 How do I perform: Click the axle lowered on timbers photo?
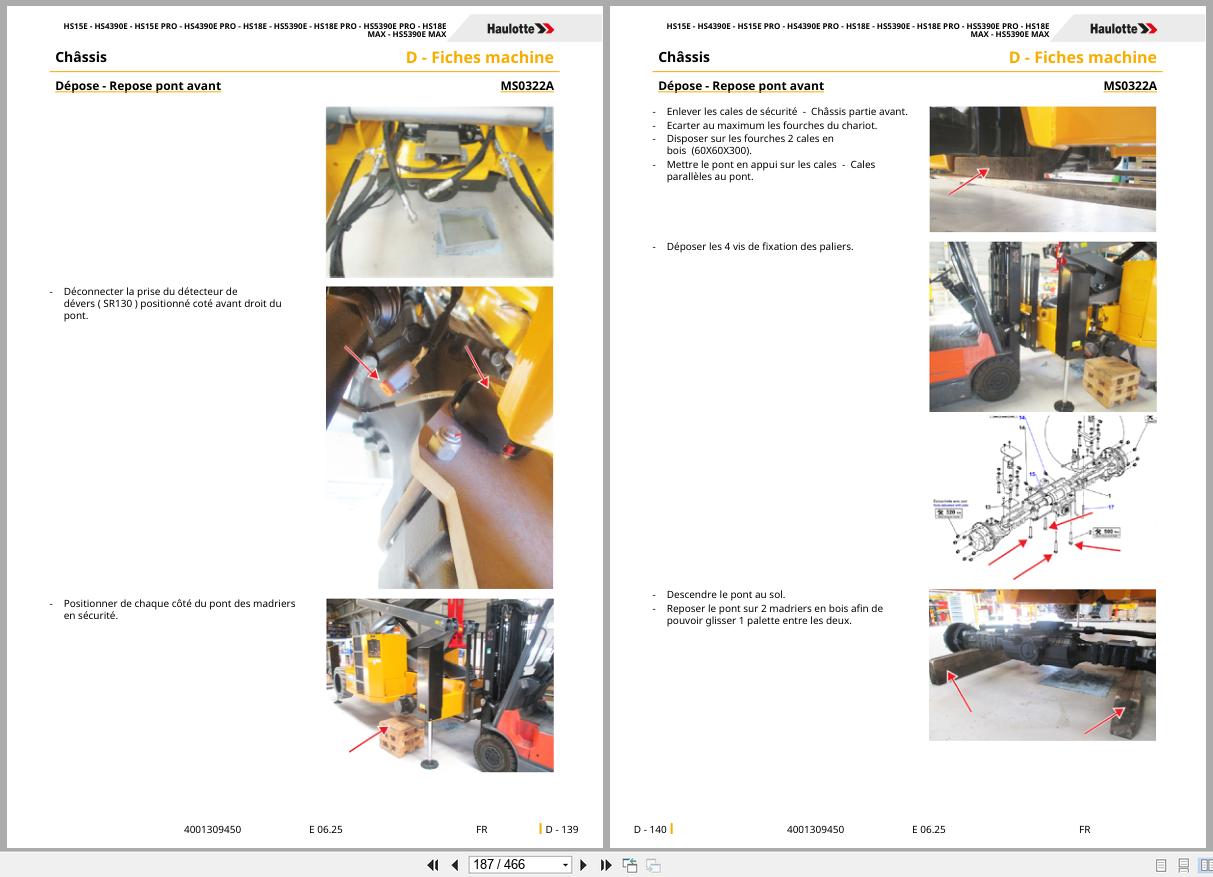[1043, 665]
